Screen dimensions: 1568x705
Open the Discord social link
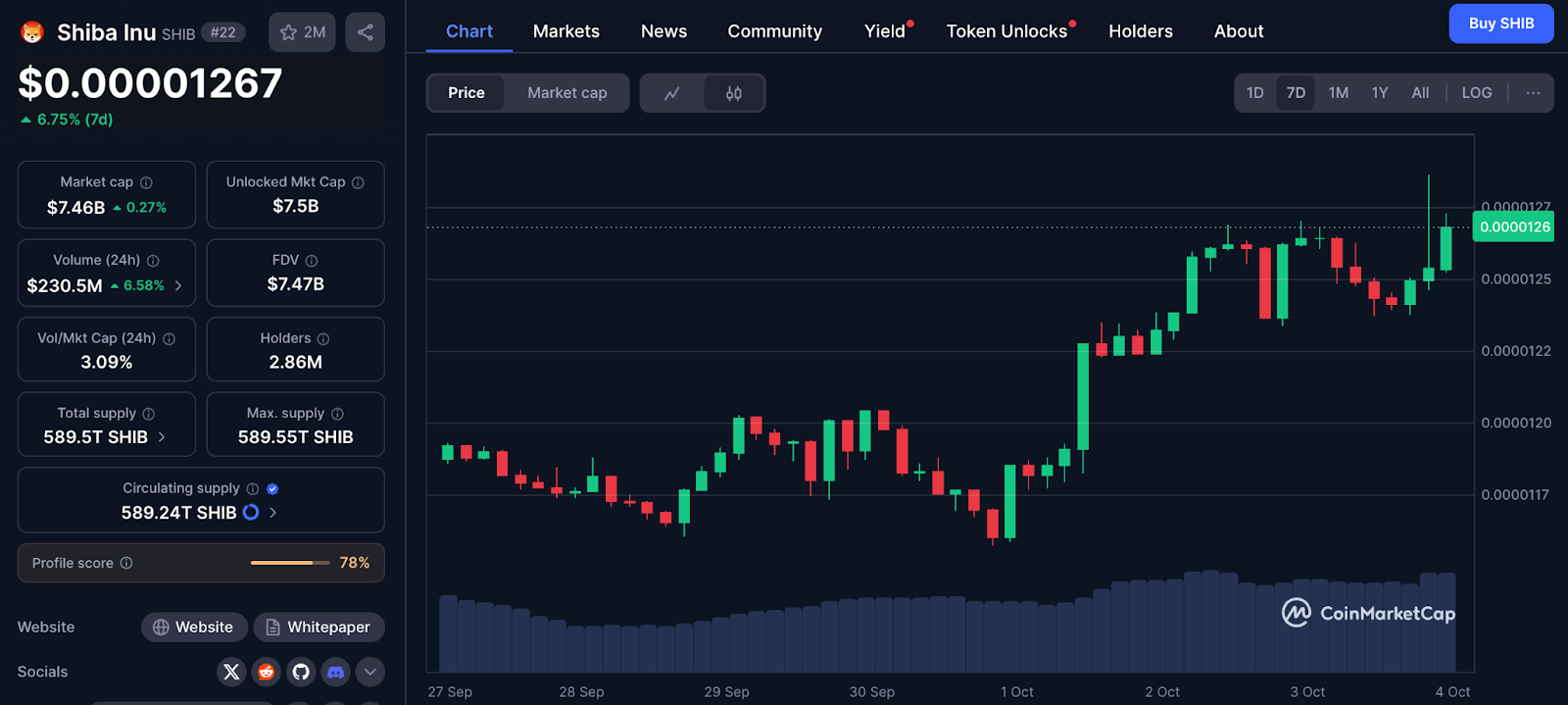click(335, 672)
